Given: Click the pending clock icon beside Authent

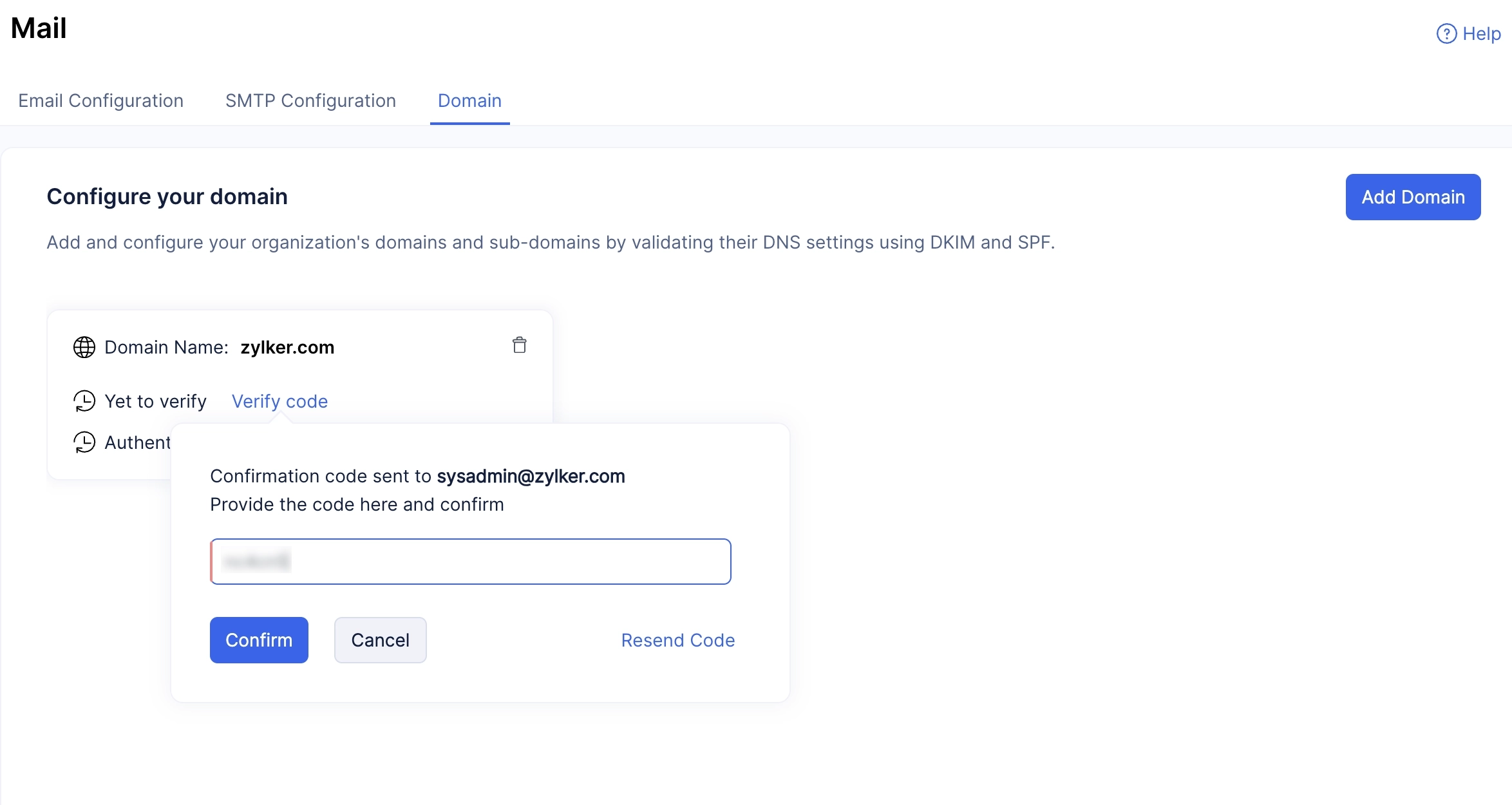Looking at the screenshot, I should click(x=84, y=442).
